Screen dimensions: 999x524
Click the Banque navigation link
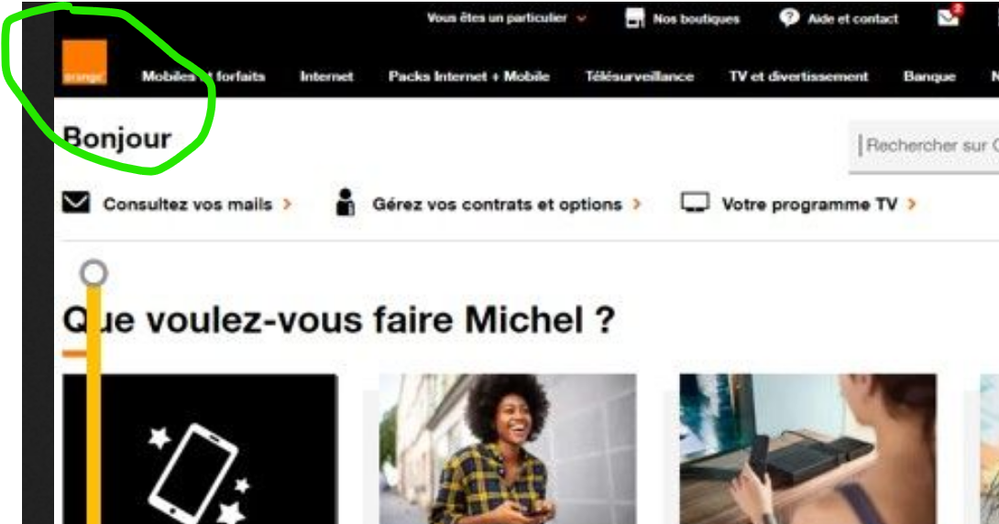[930, 76]
